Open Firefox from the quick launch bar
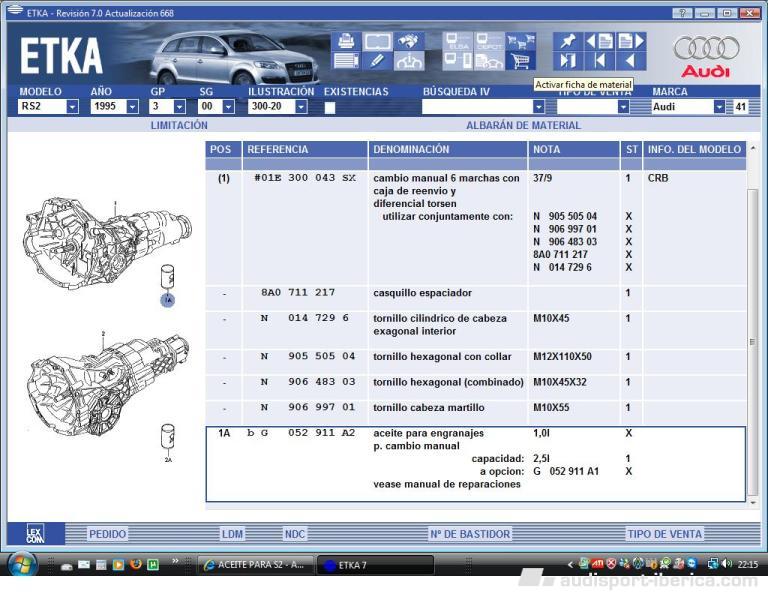Screen dimensions: 768x600 tap(136, 564)
